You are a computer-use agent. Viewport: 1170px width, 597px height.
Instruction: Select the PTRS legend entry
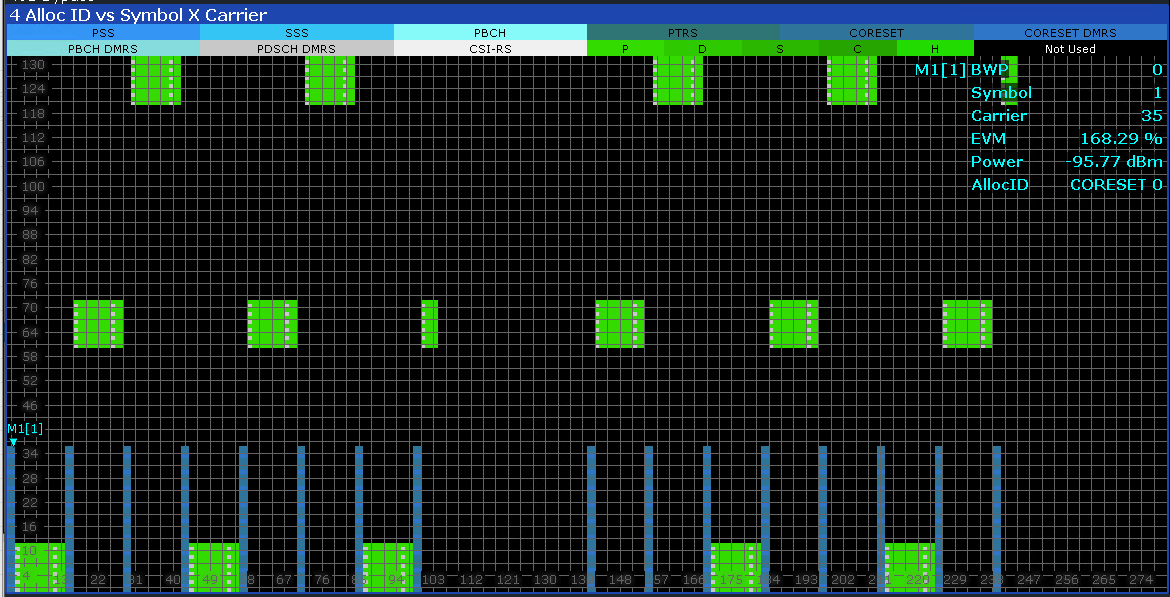point(683,33)
